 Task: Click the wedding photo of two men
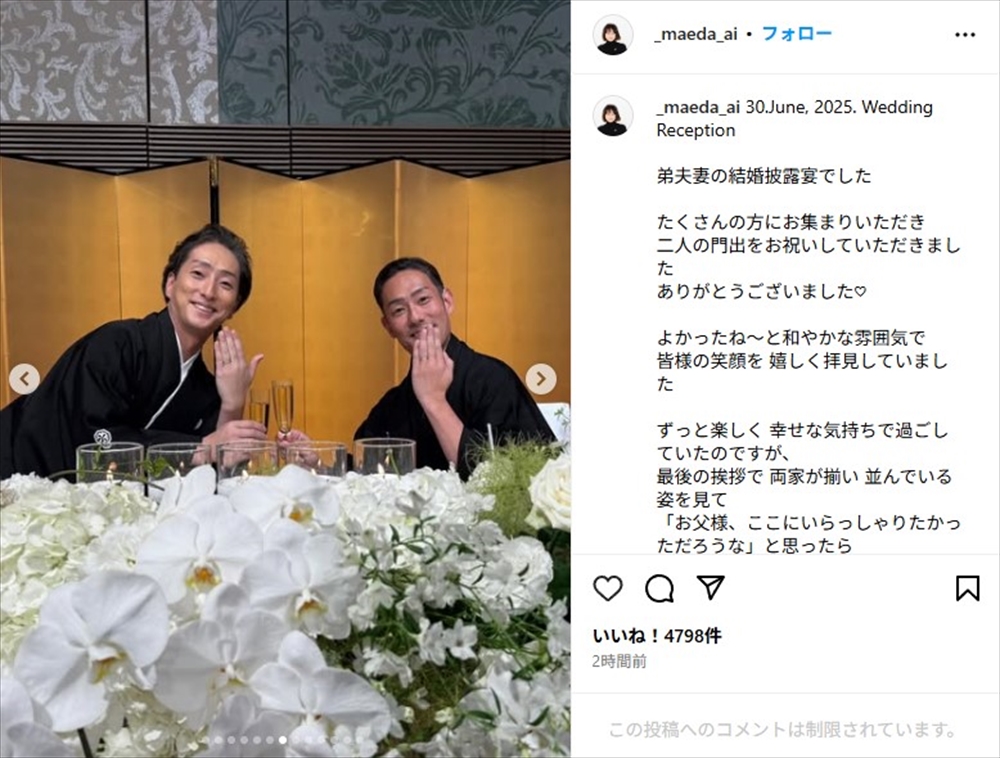click(285, 379)
